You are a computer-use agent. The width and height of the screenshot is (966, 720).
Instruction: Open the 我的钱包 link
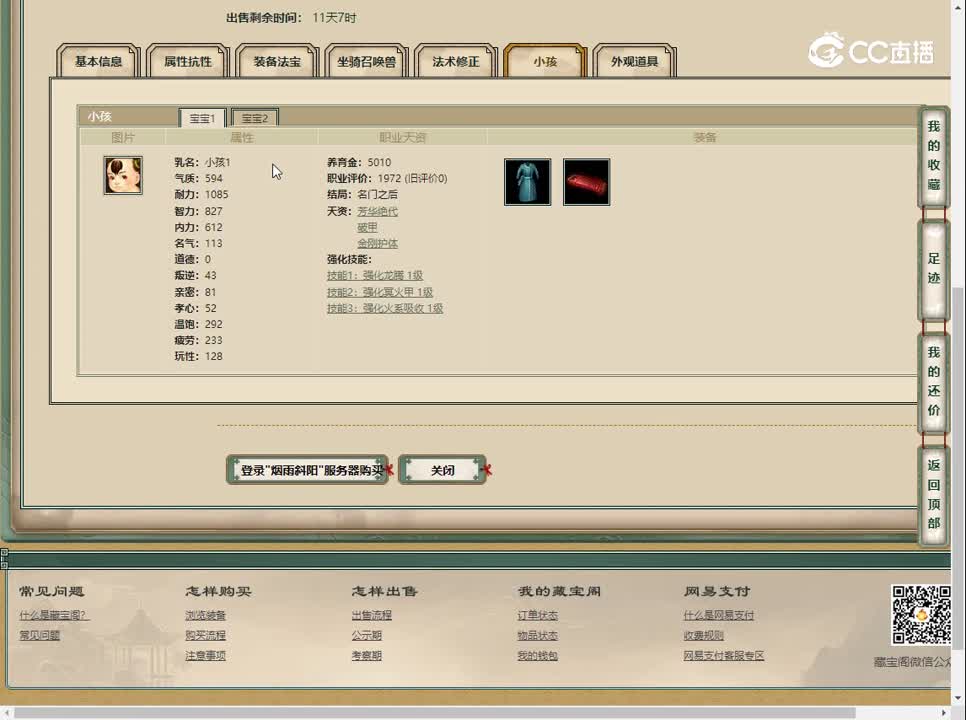(537, 655)
